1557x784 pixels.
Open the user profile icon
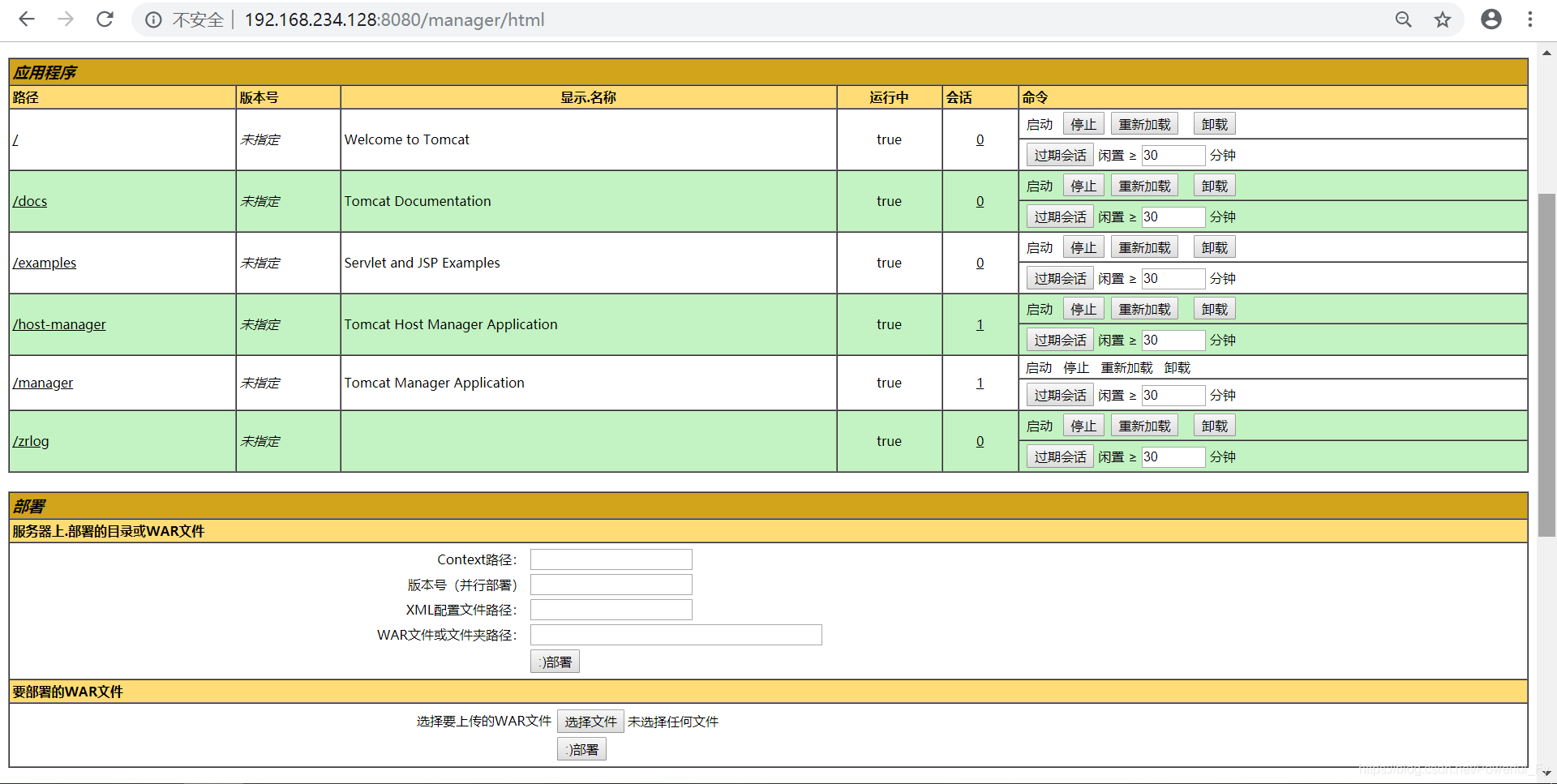1491,19
